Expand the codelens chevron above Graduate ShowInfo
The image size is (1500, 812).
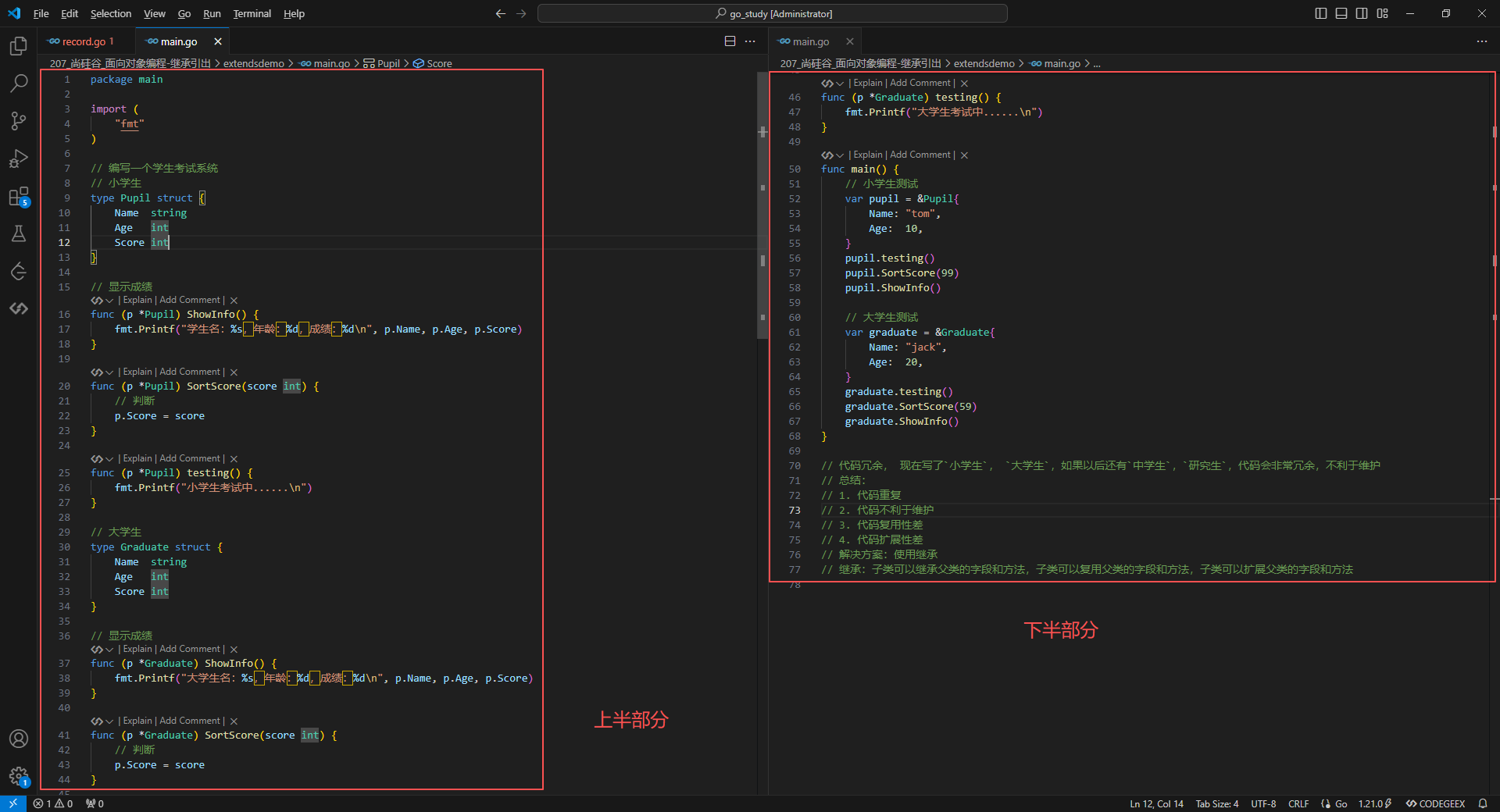[109, 650]
